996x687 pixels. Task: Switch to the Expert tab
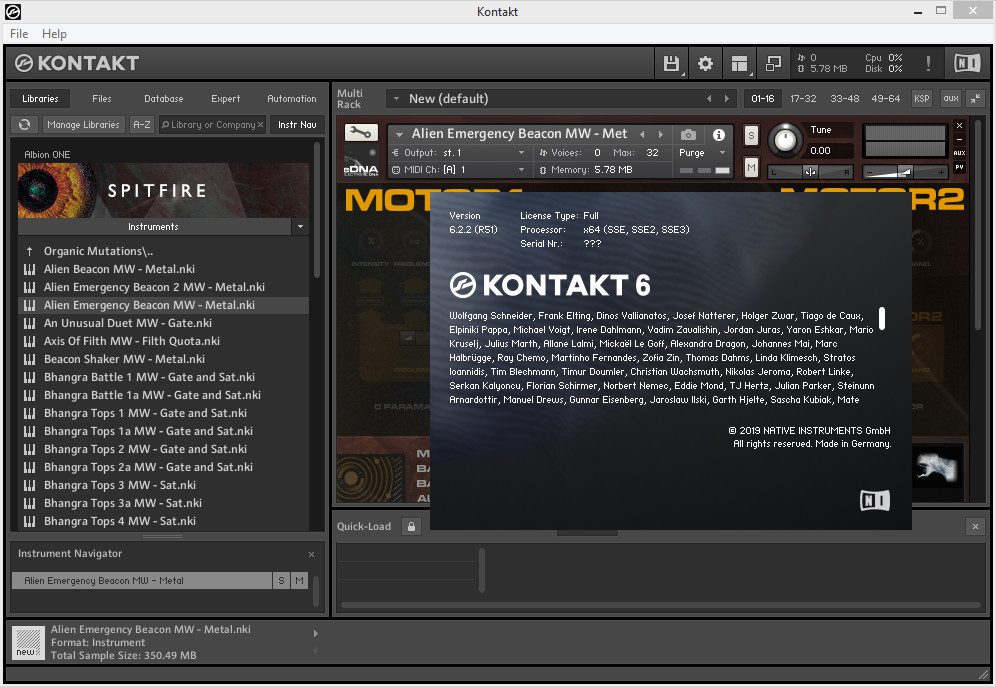point(225,98)
